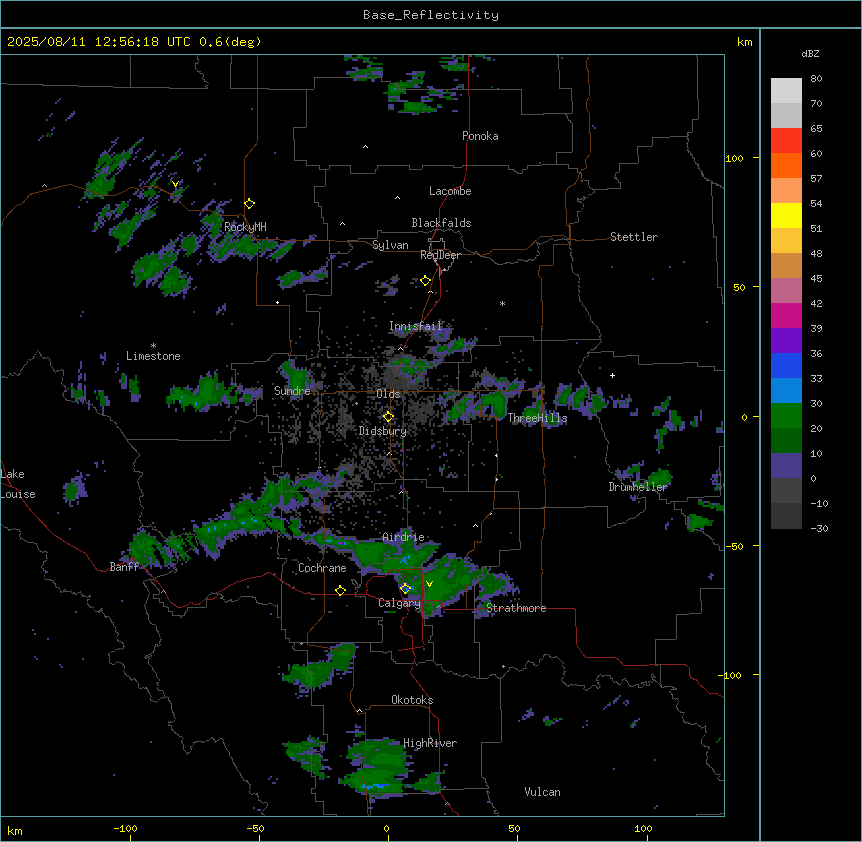The image size is (862, 842).
Task: Click the Innisfail city label
Action: point(415,326)
